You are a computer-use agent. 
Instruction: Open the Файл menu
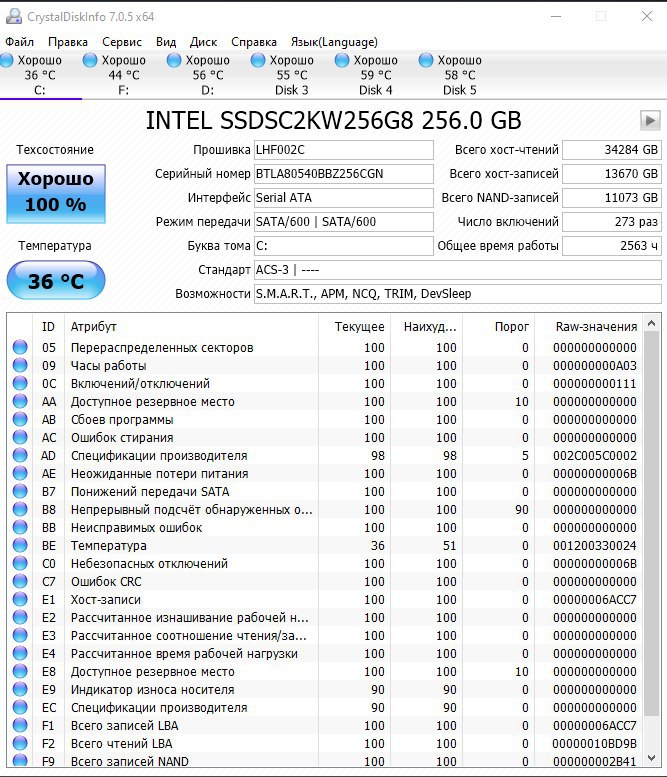point(19,42)
